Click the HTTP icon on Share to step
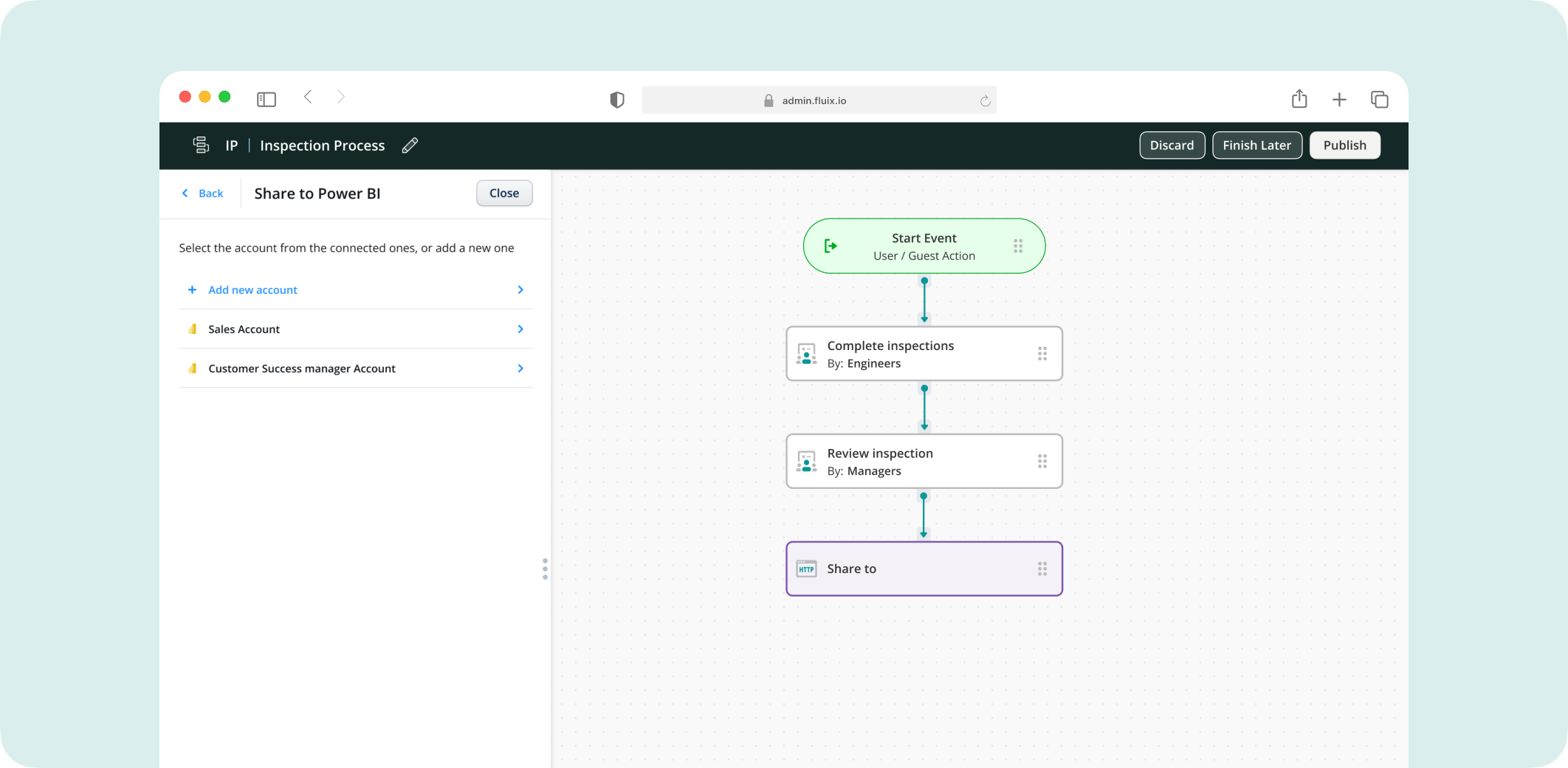The height and width of the screenshot is (768, 1568). tap(806, 569)
